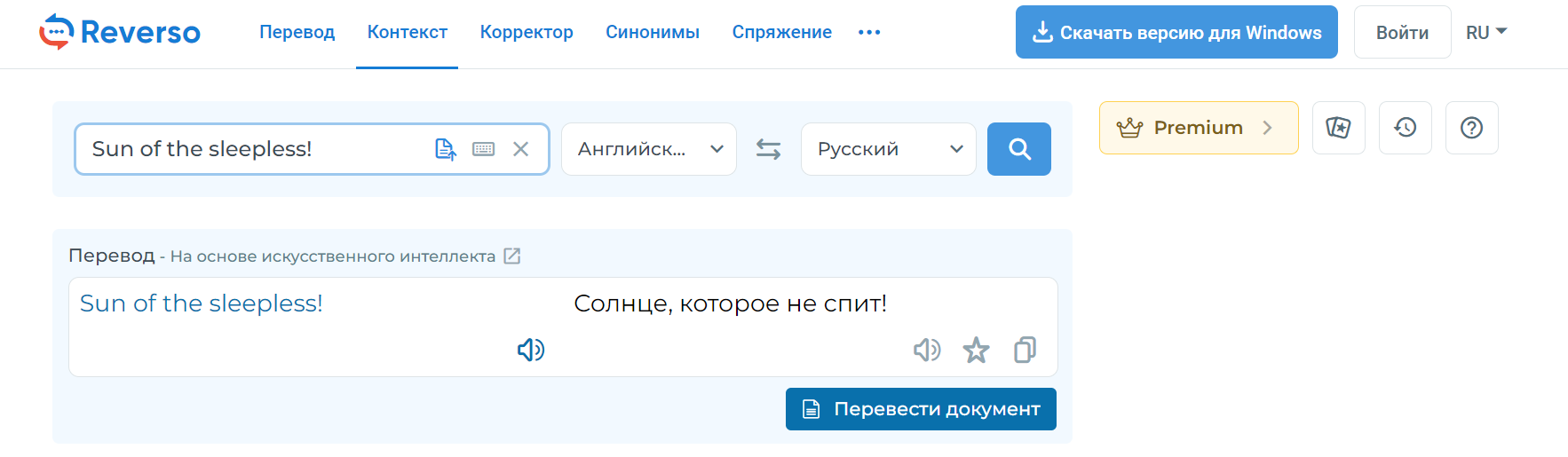1568x457 pixels.
Task: Add translation to favorites with star icon
Action: coord(976,350)
